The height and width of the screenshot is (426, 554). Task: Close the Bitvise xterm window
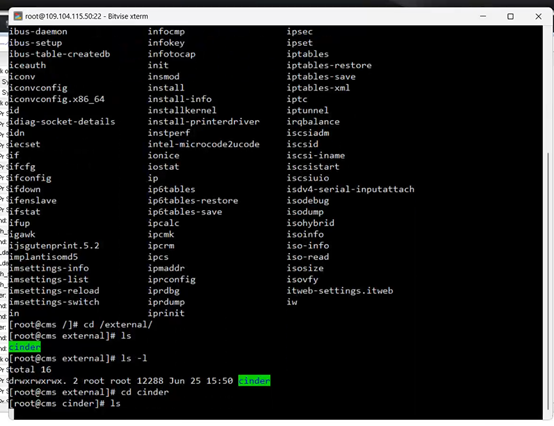(538, 16)
